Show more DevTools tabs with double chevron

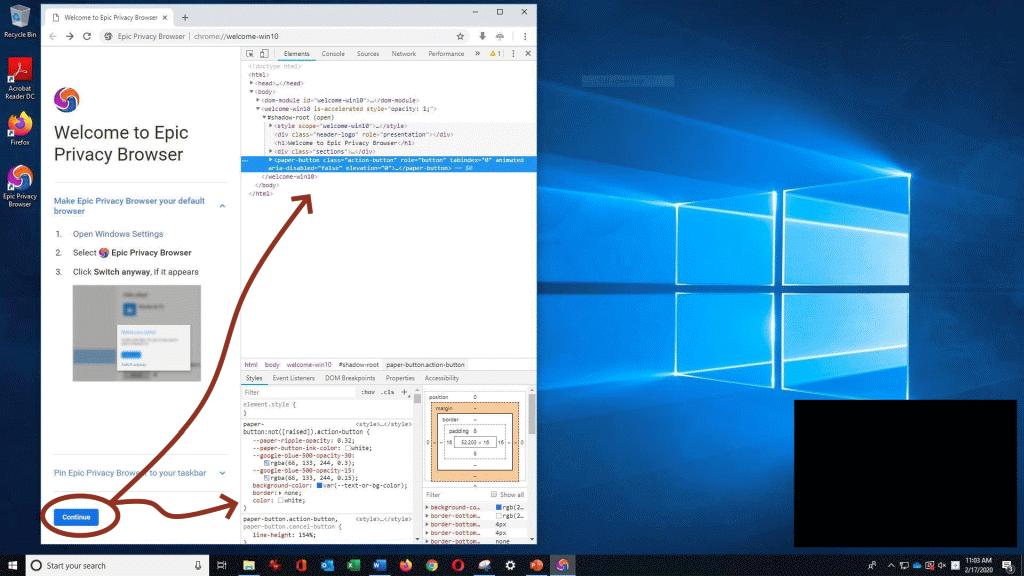pyautogui.click(x=477, y=54)
